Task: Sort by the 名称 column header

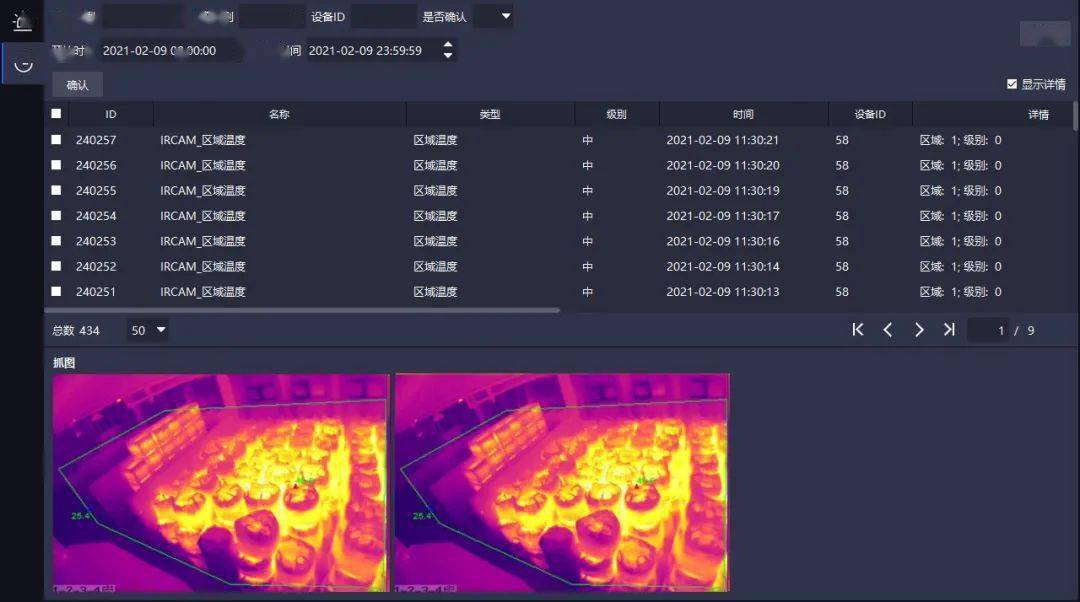Action: [x=279, y=114]
